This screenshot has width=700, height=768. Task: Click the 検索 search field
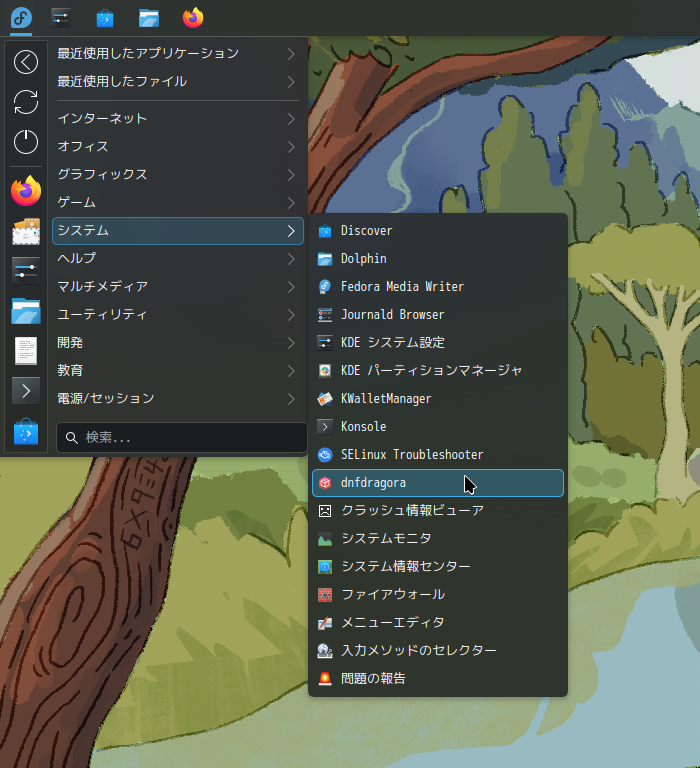[182, 437]
